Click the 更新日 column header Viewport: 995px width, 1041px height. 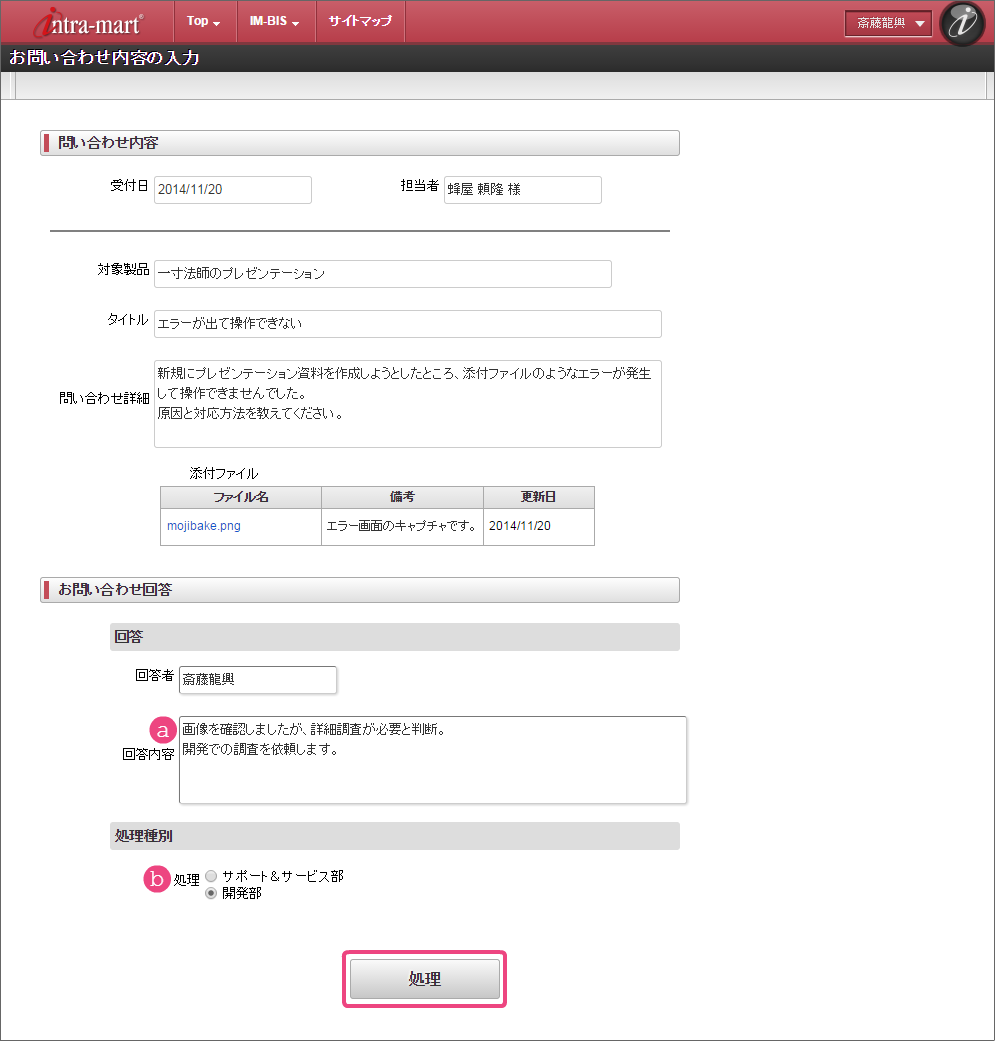click(539, 497)
